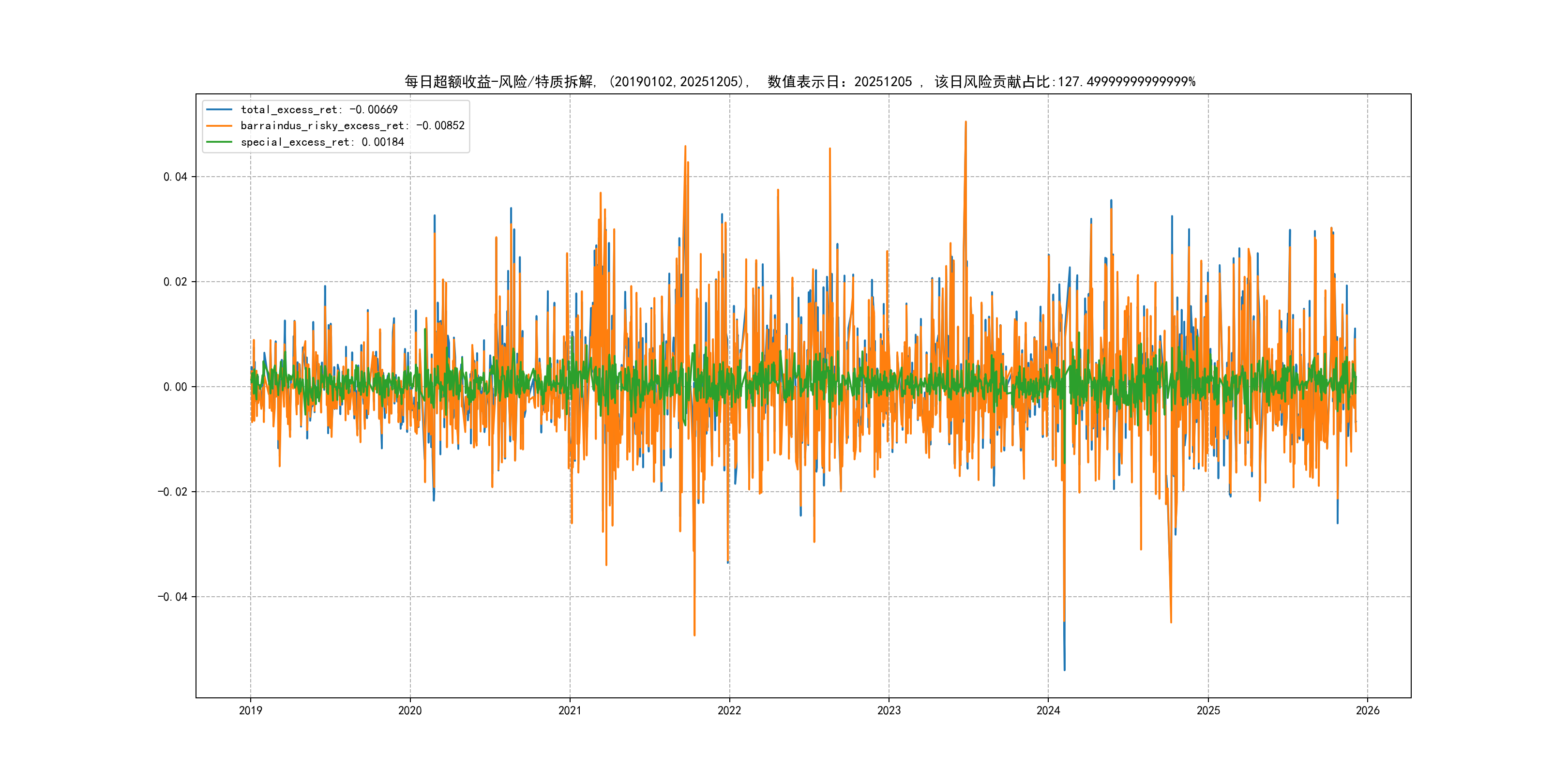The height and width of the screenshot is (784, 1568).
Task: Click the 2024 x-axis tick label
Action: (1048, 710)
